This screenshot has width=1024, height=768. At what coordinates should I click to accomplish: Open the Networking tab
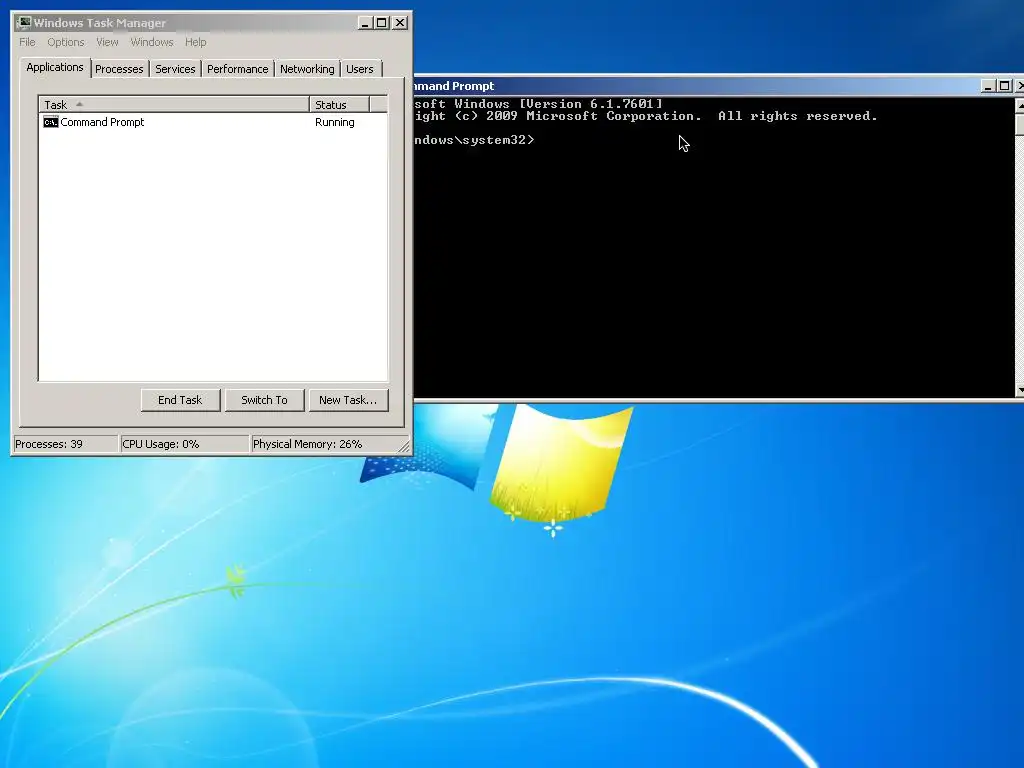(307, 69)
